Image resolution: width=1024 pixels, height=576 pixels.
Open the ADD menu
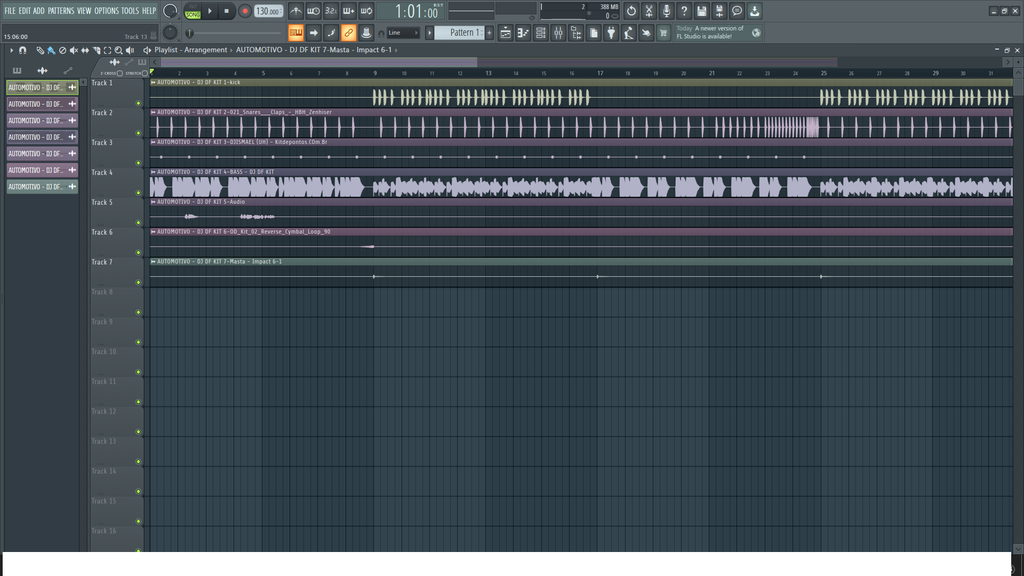(39, 11)
